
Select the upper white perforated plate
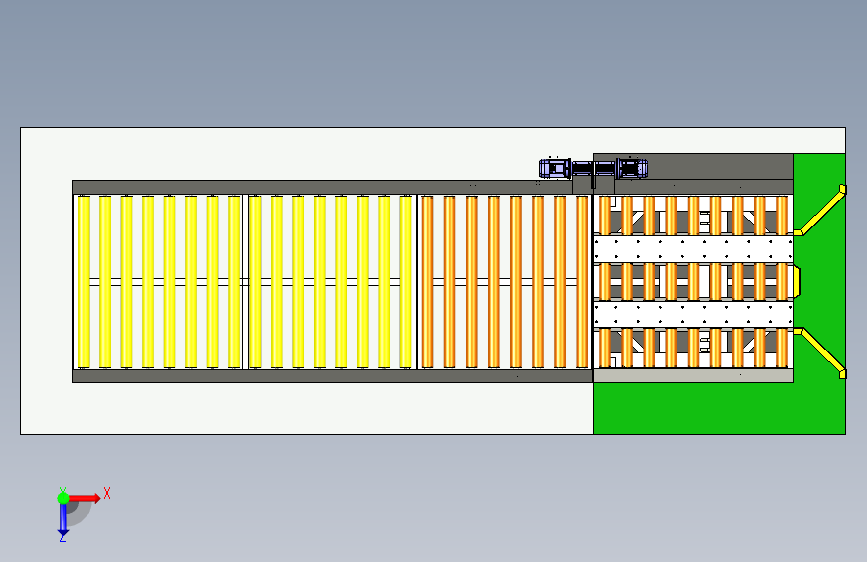(x=693, y=249)
